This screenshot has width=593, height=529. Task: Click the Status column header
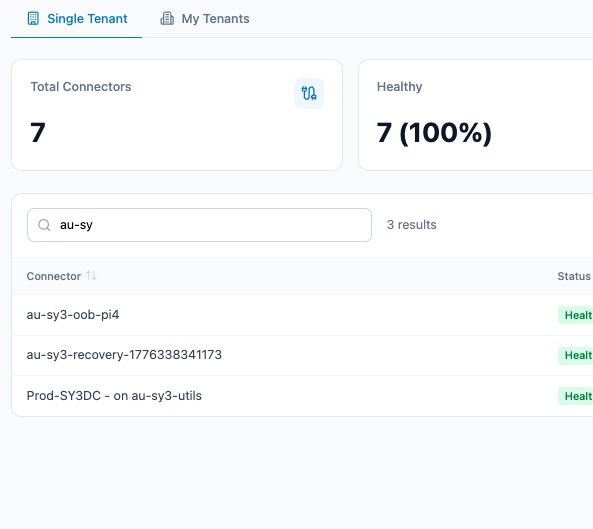(574, 276)
